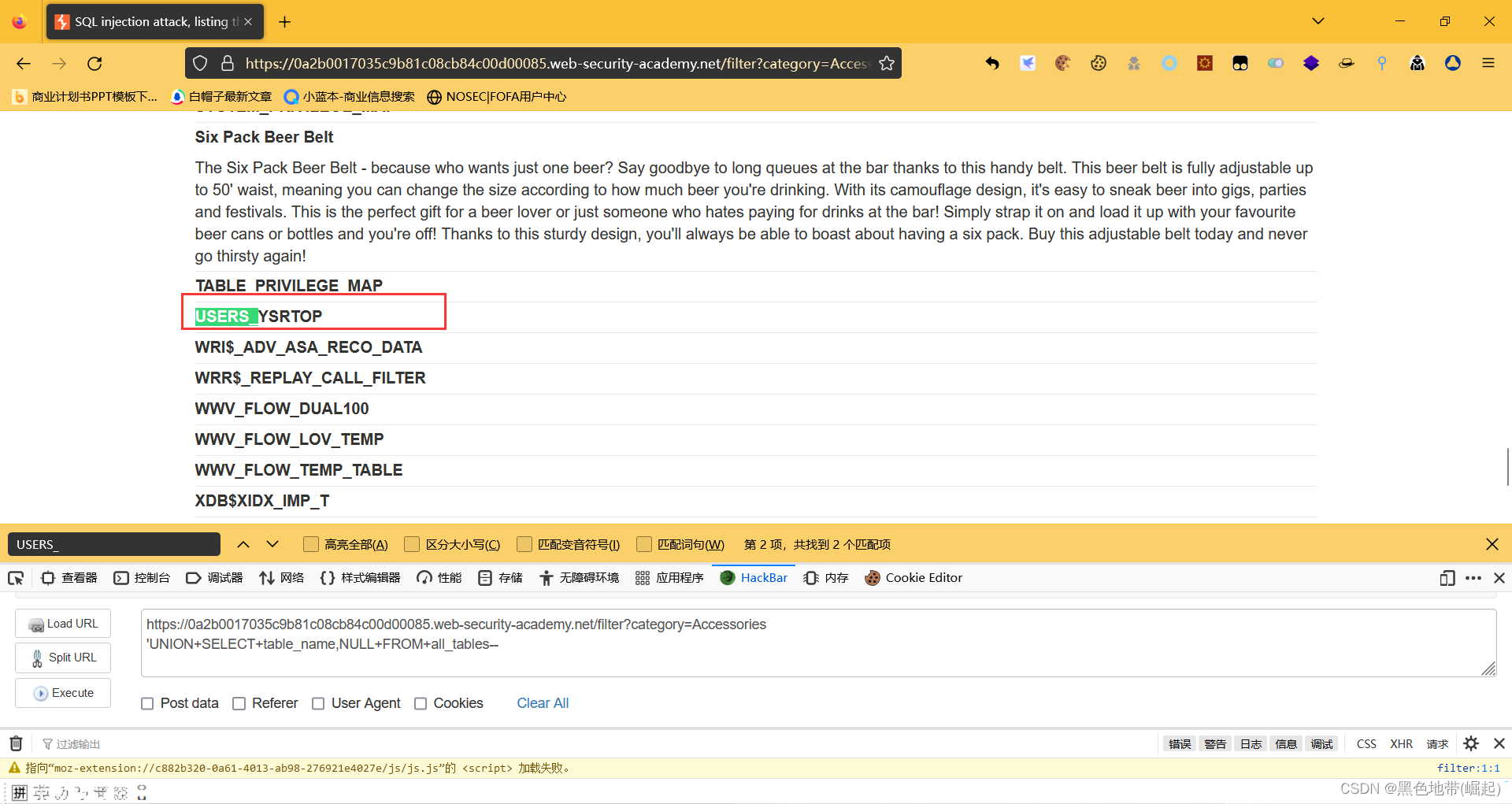Close the SQL injection attack tab
This screenshot has height=804, width=1512.
tap(248, 22)
